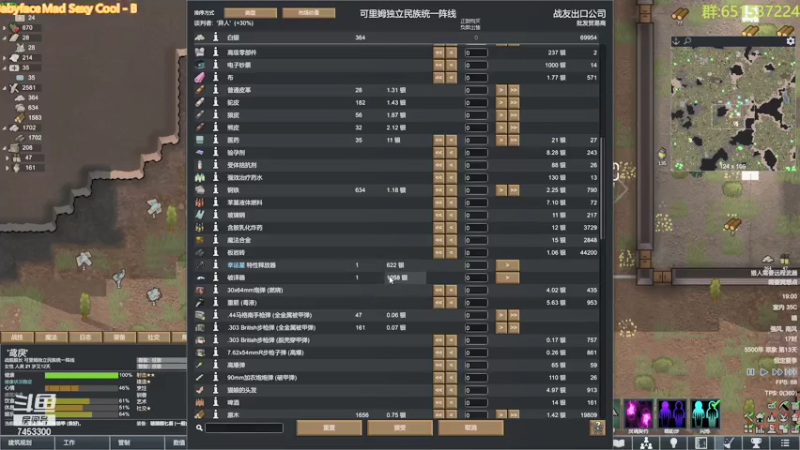The width and height of the screenshot is (800, 450).
Task: Set game to normal play speed
Action: [764, 372]
